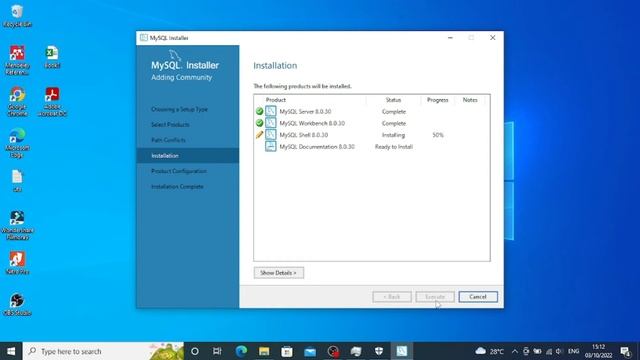Click green checkmark beside MySQL Workbench

click(x=259, y=123)
